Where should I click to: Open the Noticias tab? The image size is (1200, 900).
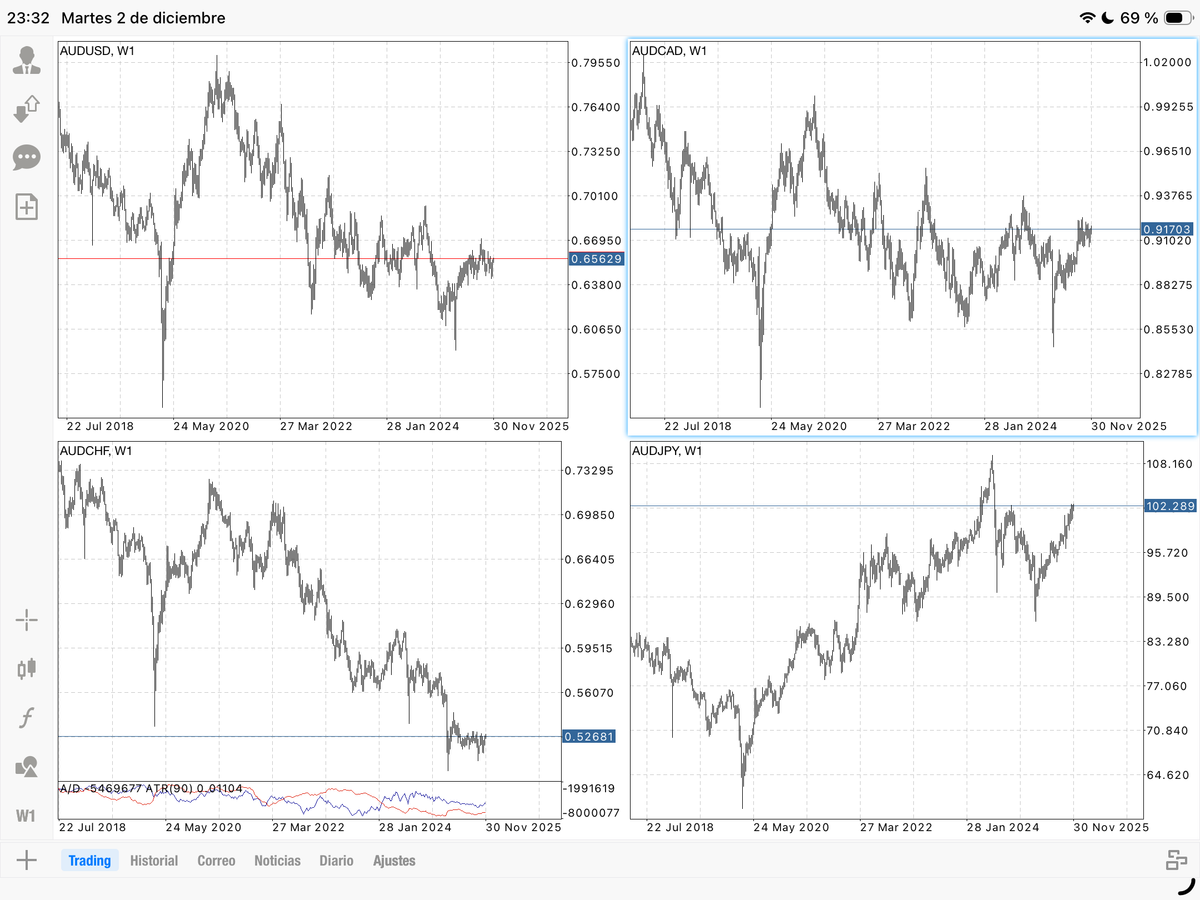277,860
